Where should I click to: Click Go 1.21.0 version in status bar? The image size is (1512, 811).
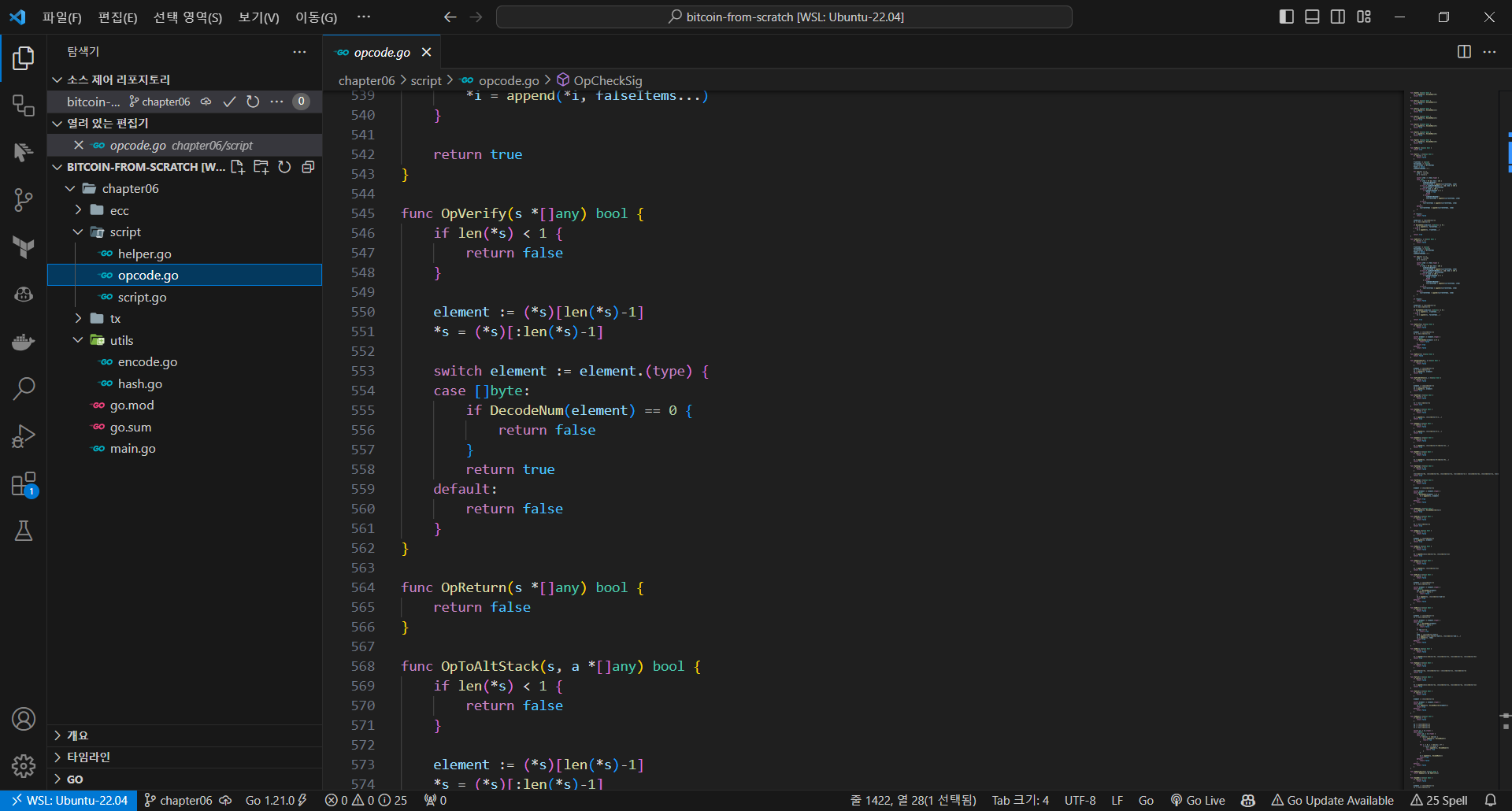(276, 800)
